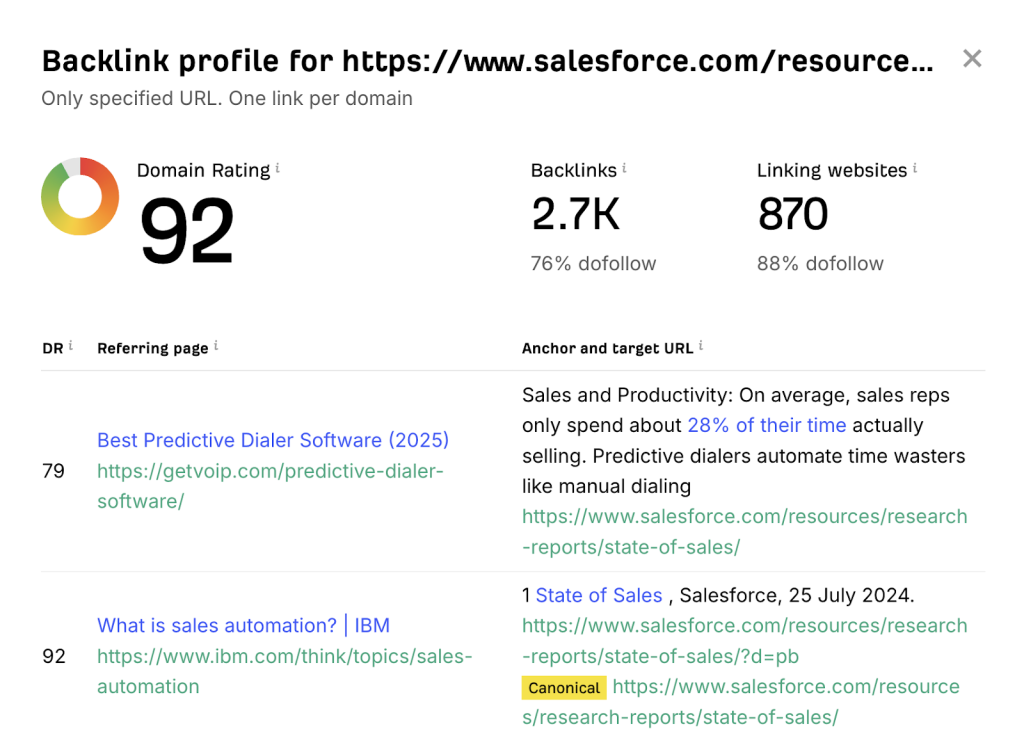Click info icon beside Domain Rating
This screenshot has height=736, width=1024.
pyautogui.click(x=278, y=168)
